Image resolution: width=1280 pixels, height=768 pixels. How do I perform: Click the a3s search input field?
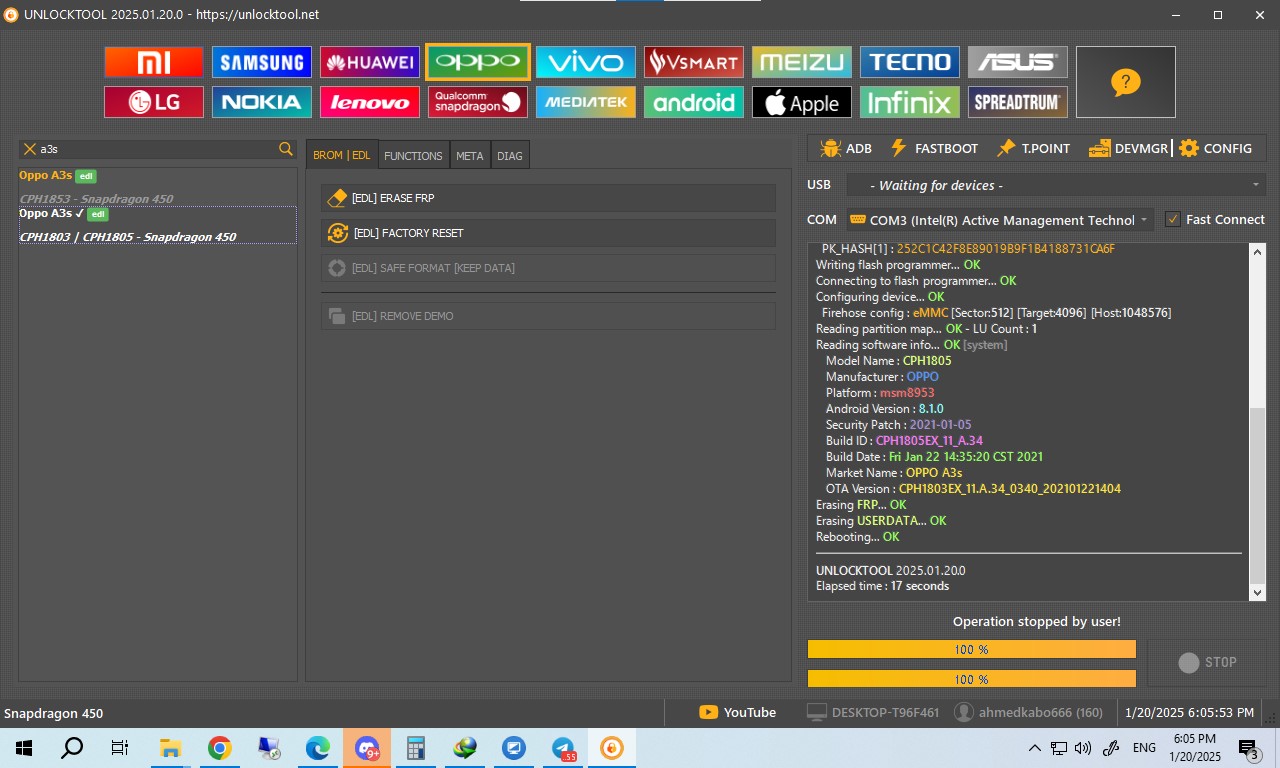(x=157, y=149)
